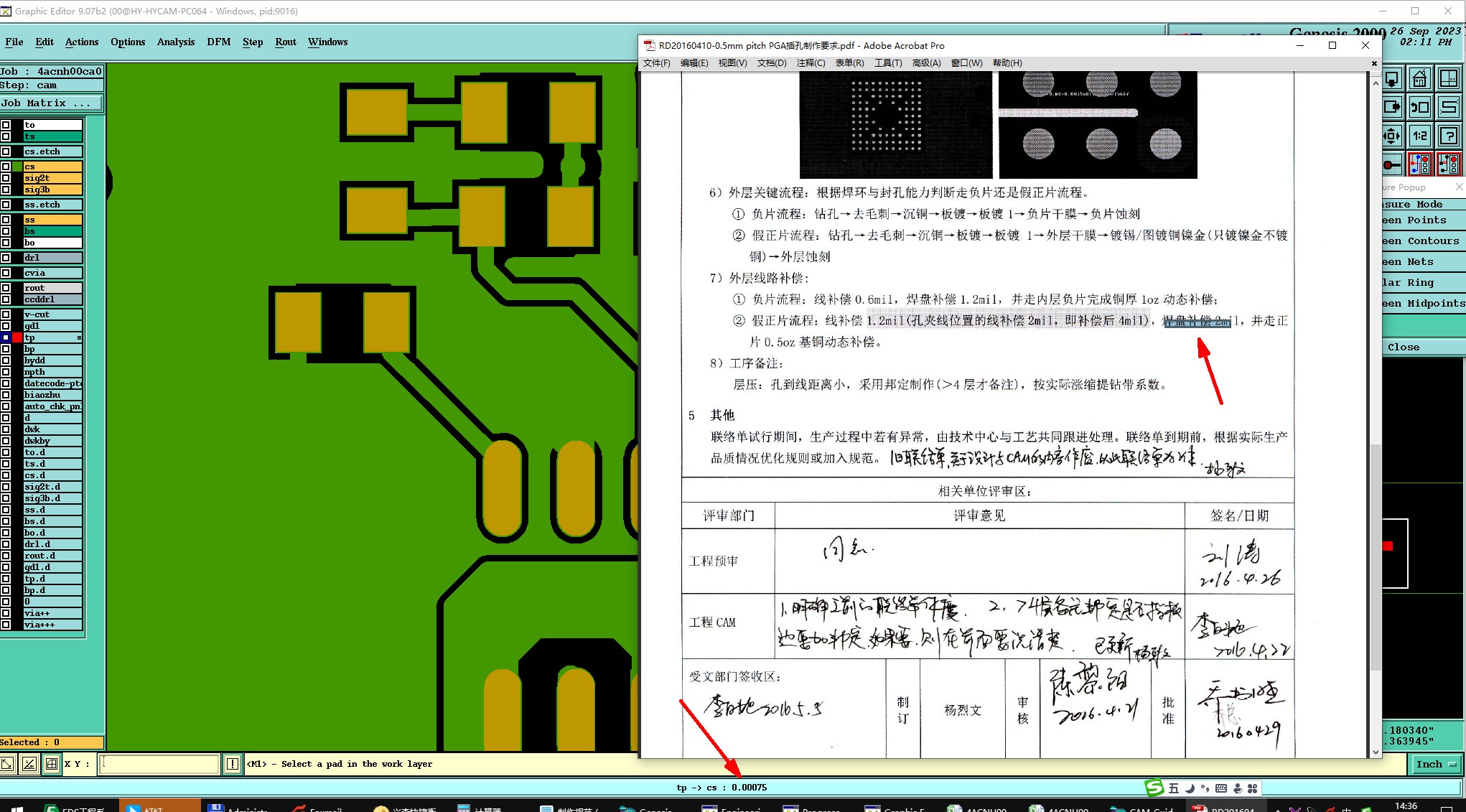Click the Close button in measure popup

click(x=1403, y=347)
